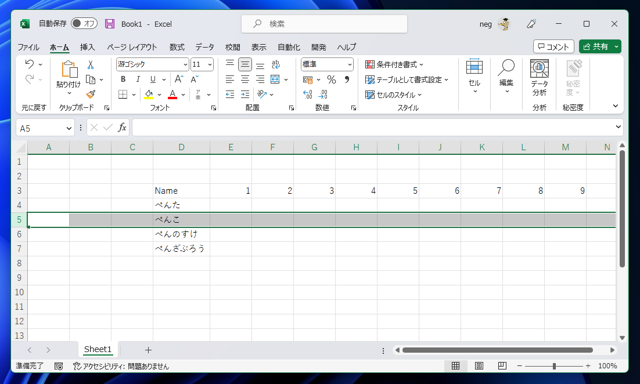
Task: Select middle vertical alignment
Action: 245,64
